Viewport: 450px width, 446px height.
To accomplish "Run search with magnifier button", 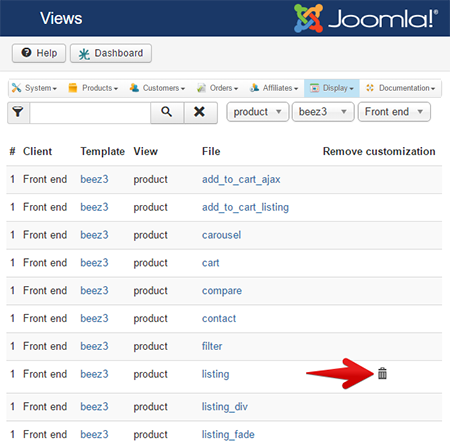I will pyautogui.click(x=167, y=112).
